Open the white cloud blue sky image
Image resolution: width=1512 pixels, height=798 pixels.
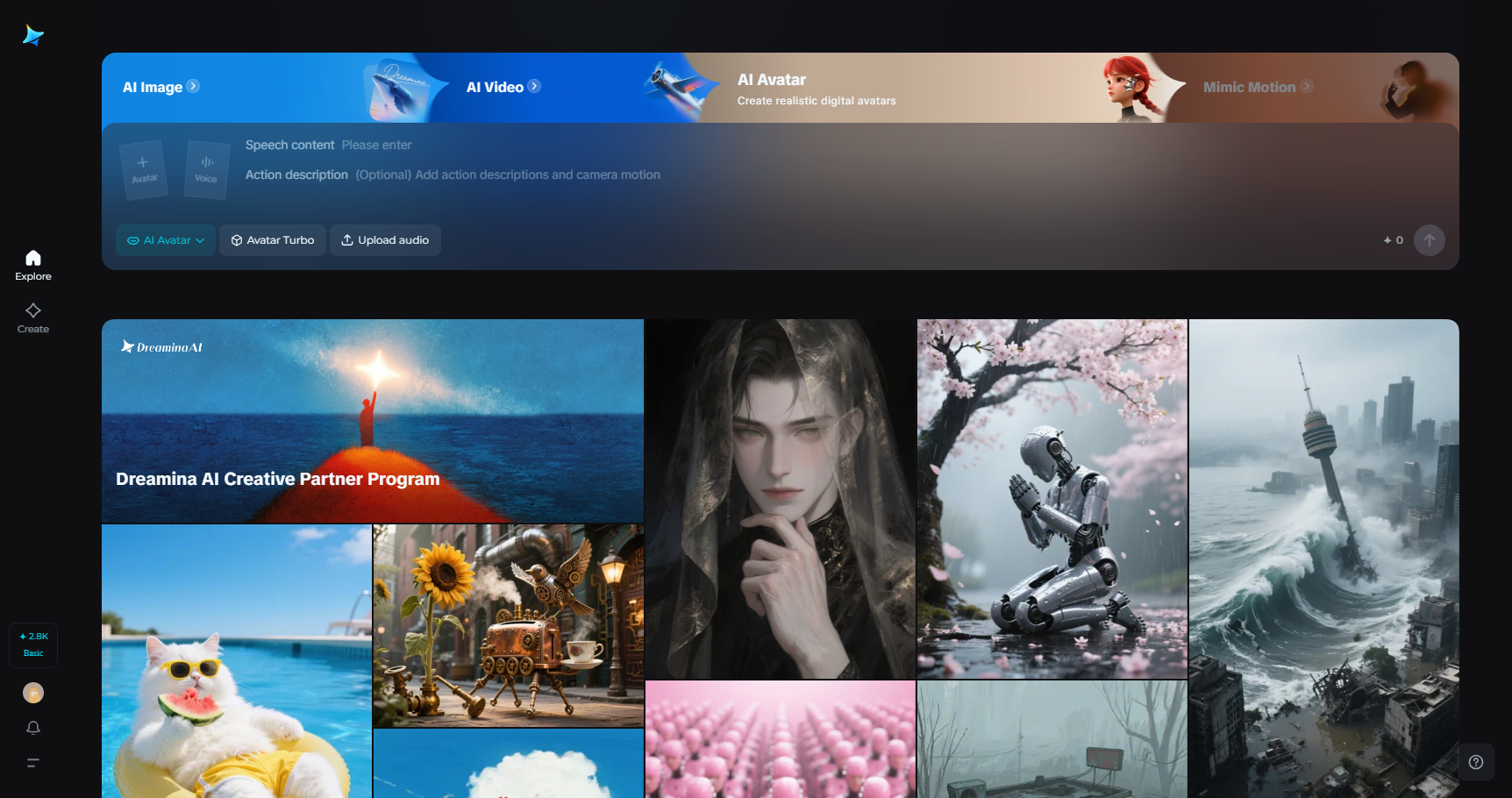[509, 764]
